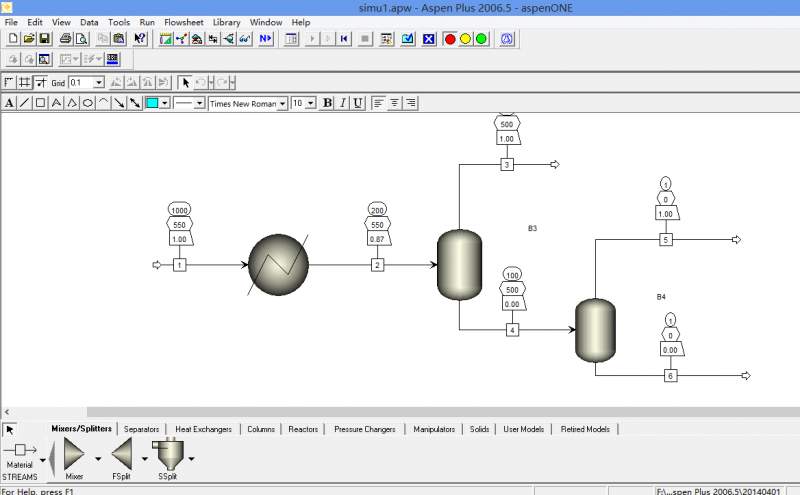Save the simulation with the floppy icon
The width and height of the screenshot is (800, 495).
tap(44, 39)
